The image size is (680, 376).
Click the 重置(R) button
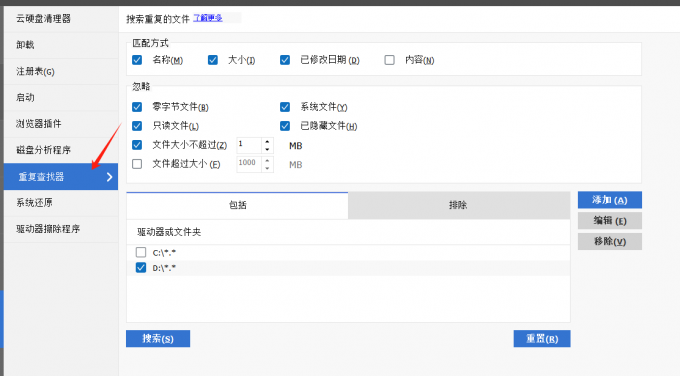[542, 339]
